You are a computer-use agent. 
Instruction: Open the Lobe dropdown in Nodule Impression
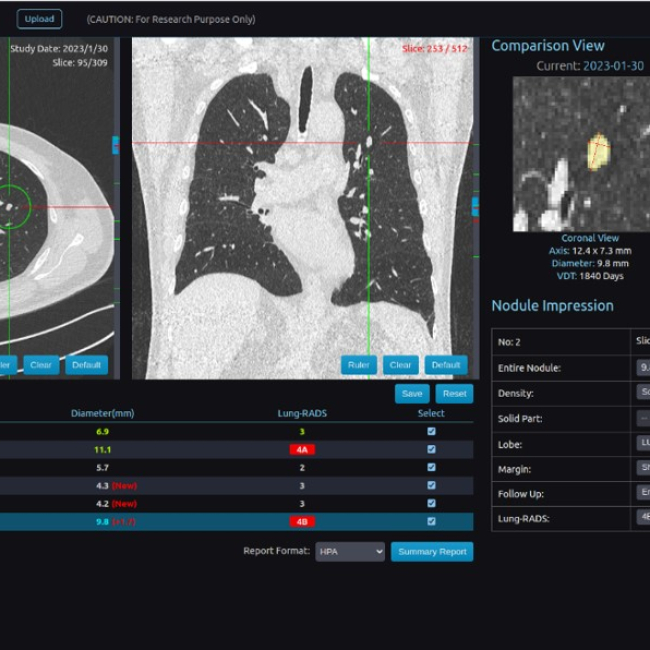643,442
